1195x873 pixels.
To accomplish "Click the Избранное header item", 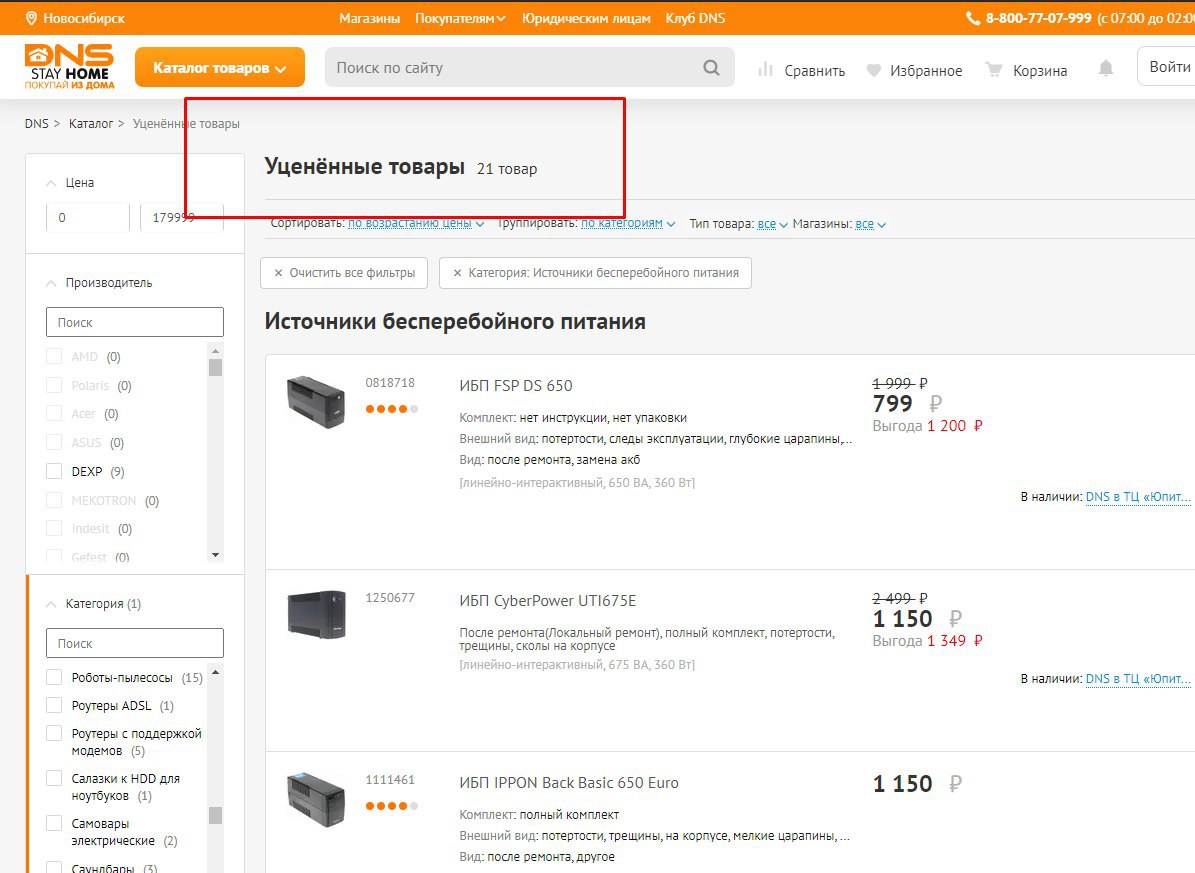I will [x=915, y=70].
